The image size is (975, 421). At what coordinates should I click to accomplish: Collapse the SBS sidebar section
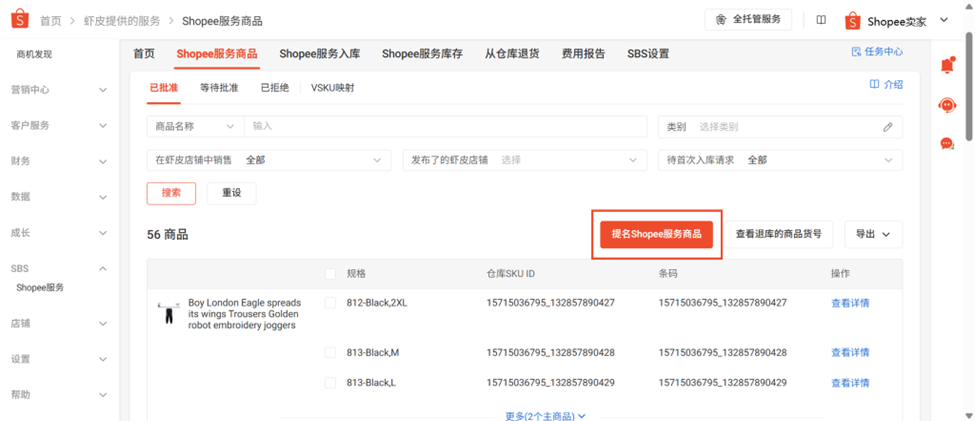[x=60, y=269]
